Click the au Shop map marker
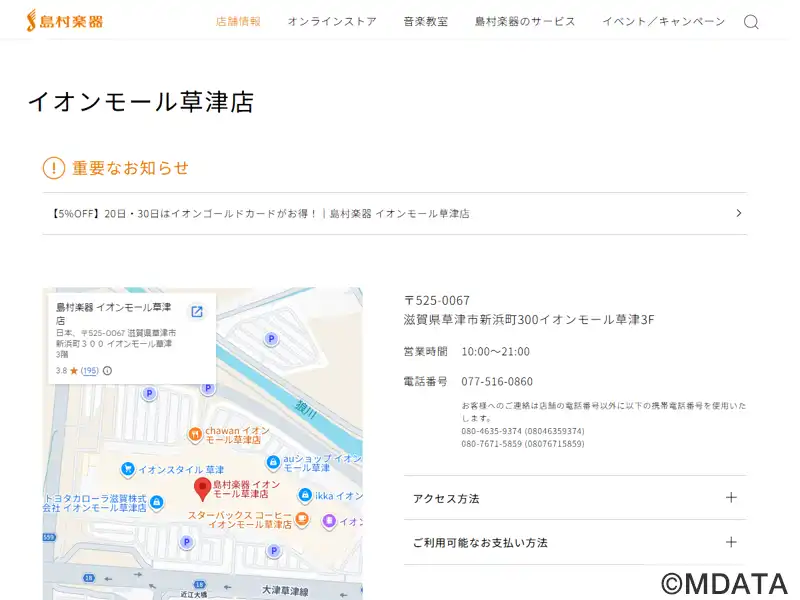The height and width of the screenshot is (600, 800). click(x=273, y=462)
